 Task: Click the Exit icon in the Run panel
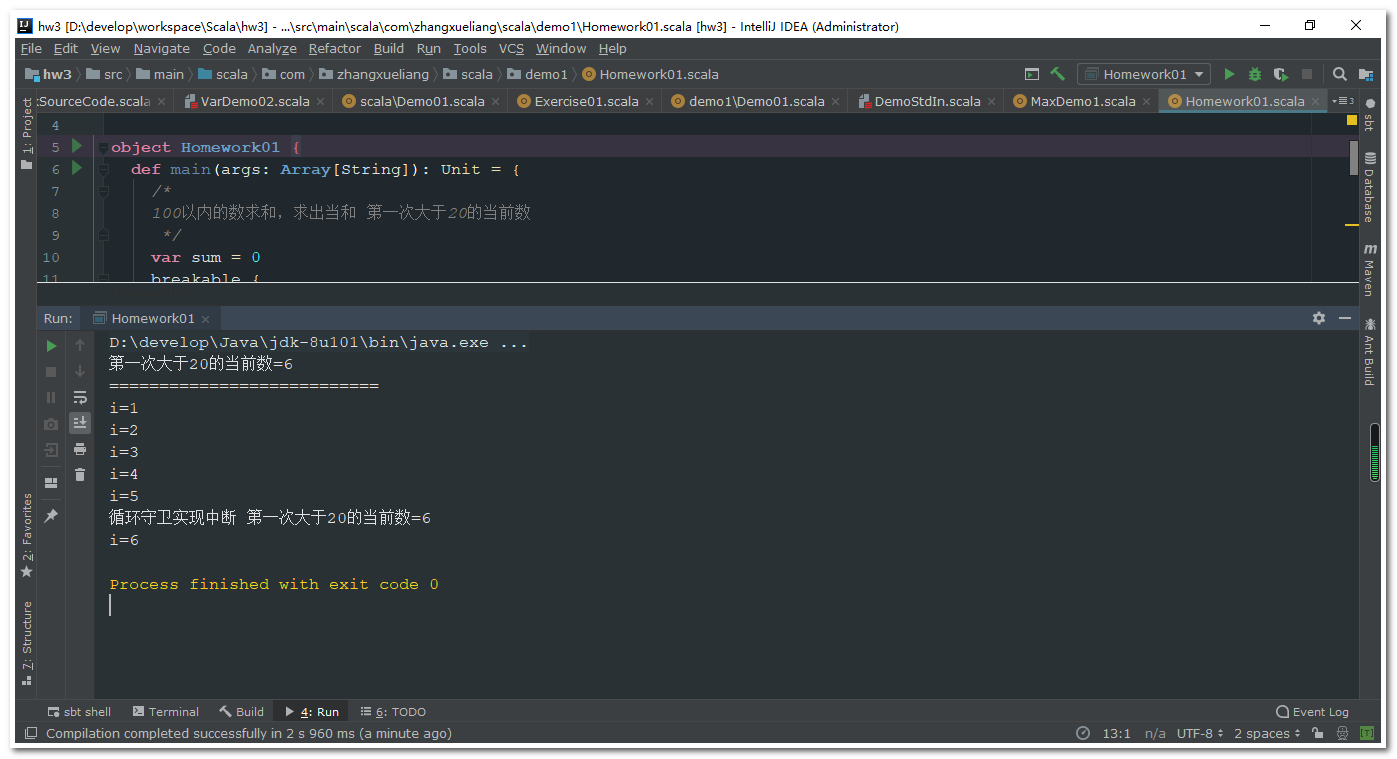point(51,450)
